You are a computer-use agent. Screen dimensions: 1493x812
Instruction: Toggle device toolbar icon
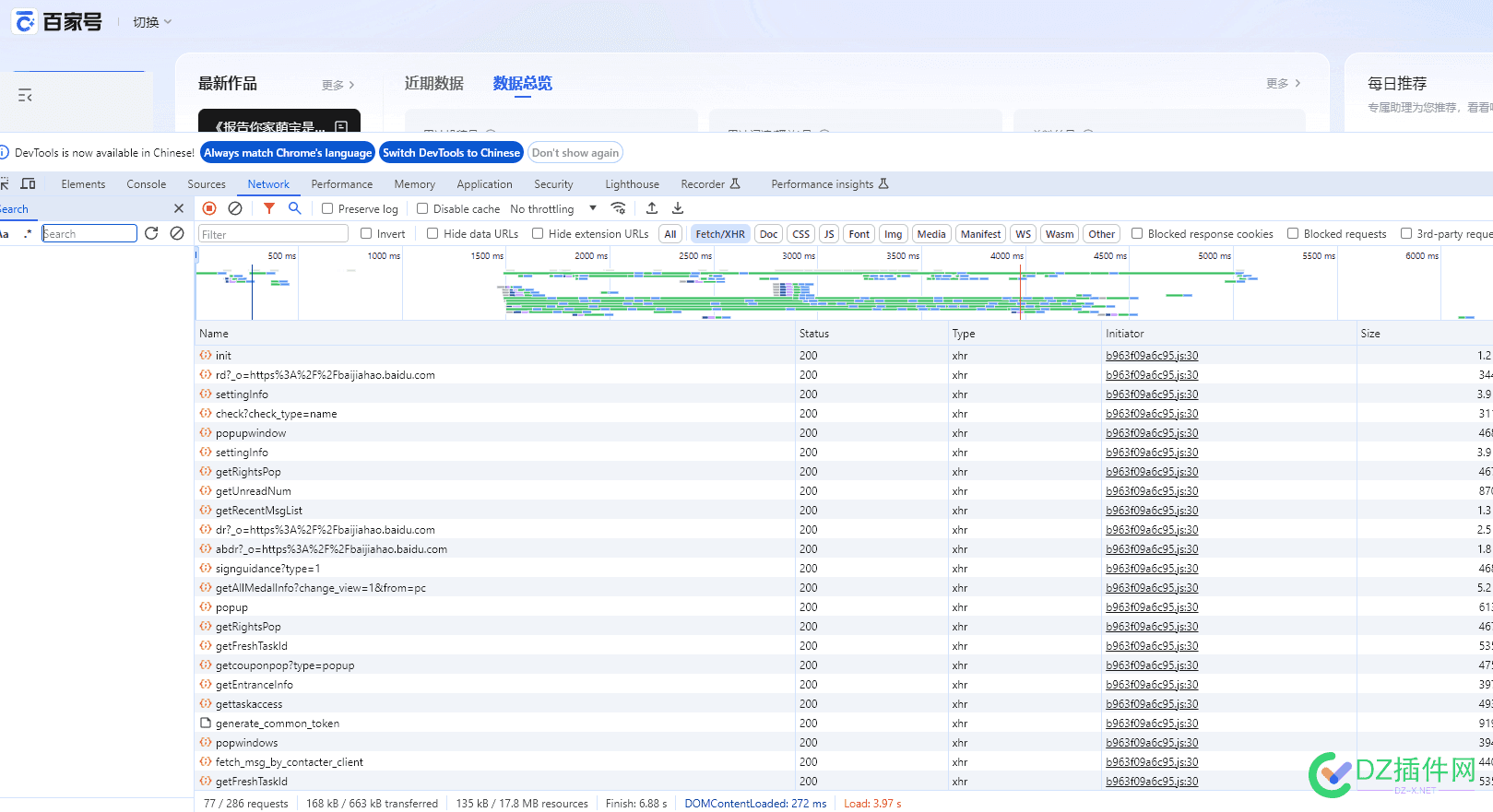(29, 183)
